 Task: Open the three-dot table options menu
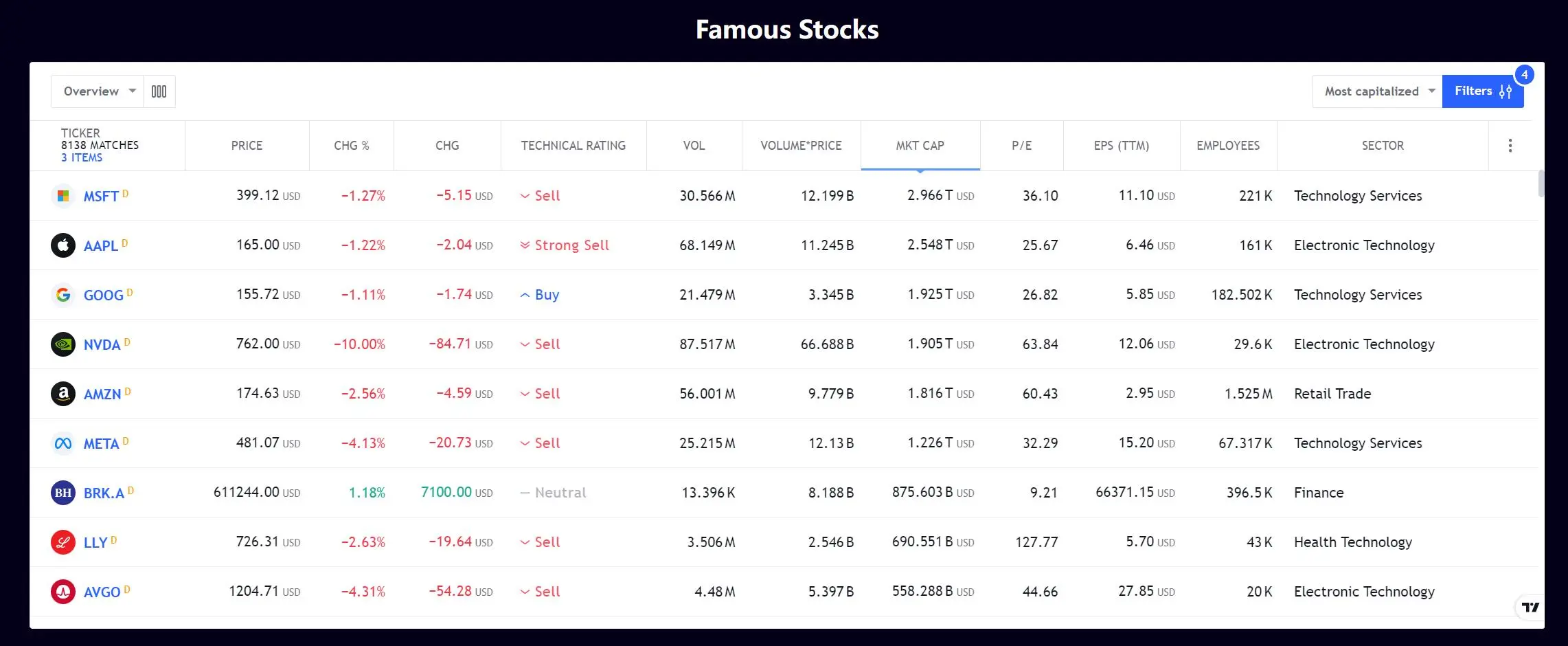pyautogui.click(x=1510, y=146)
